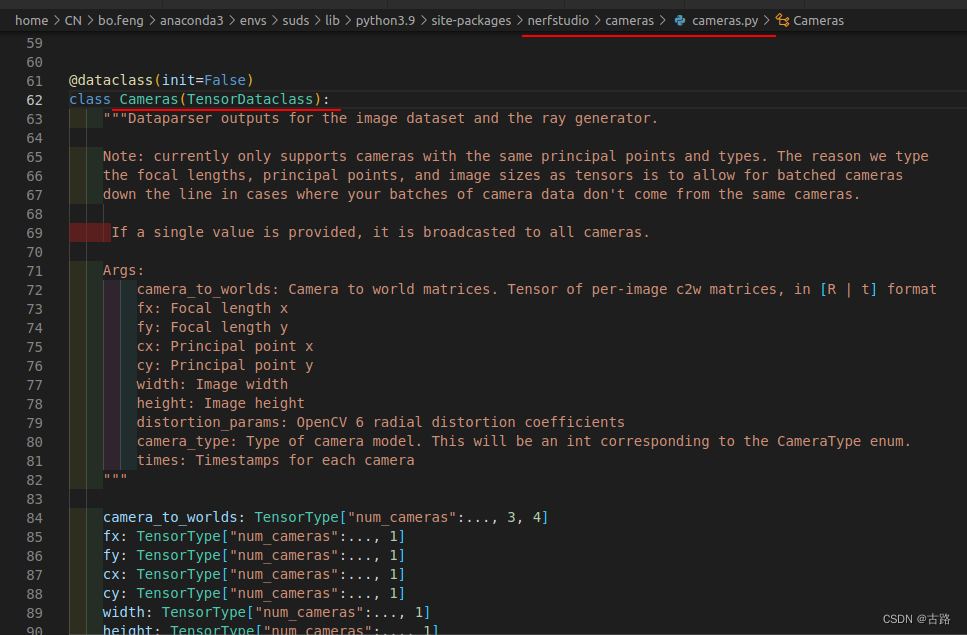
Task: Select the 'suds' breadcrumb segment
Action: point(296,20)
